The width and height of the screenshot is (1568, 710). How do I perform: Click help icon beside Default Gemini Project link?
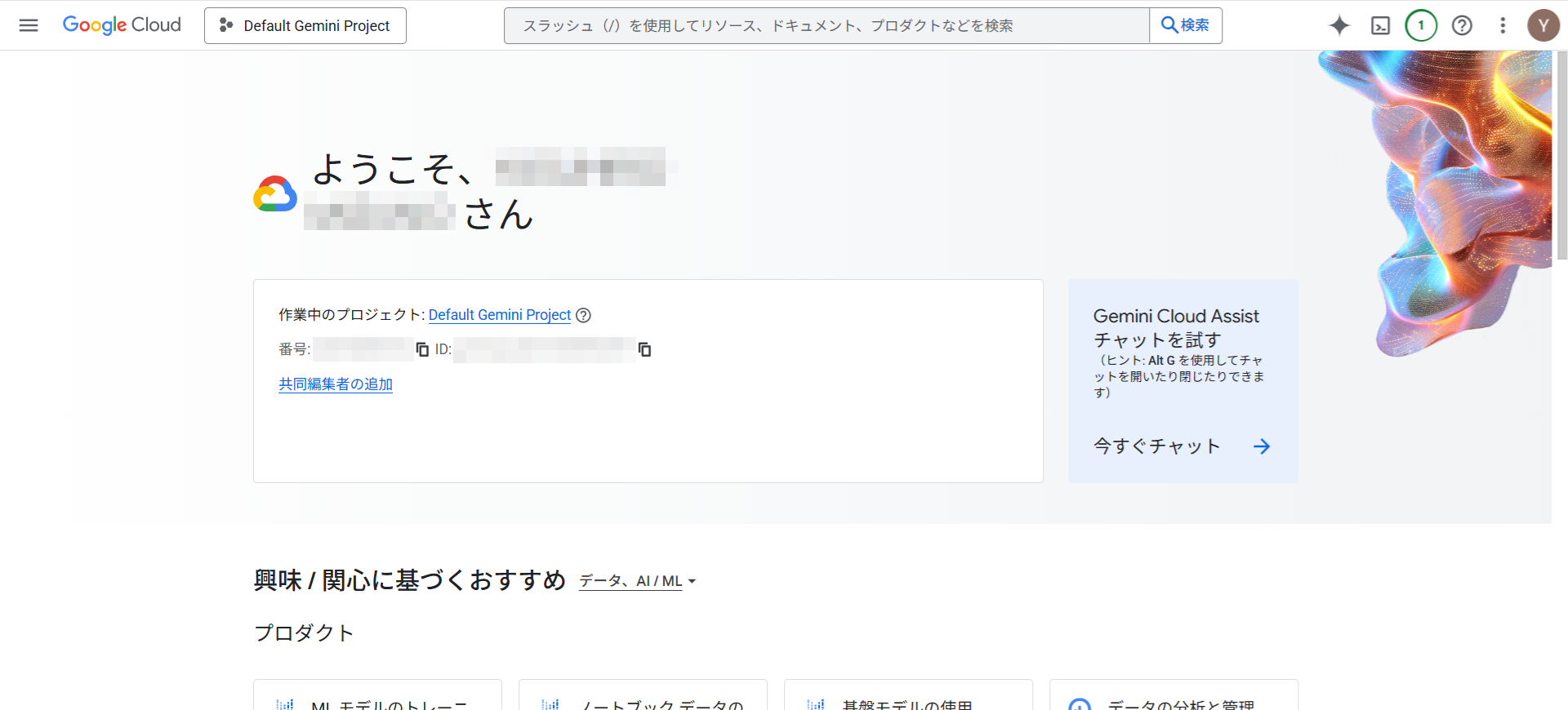coord(583,315)
